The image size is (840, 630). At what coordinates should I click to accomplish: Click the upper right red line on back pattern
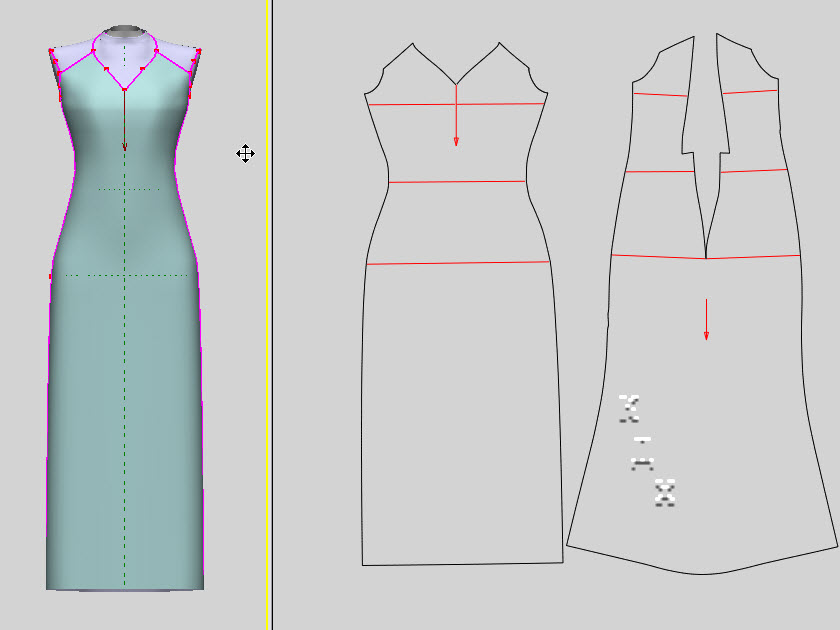point(749,92)
